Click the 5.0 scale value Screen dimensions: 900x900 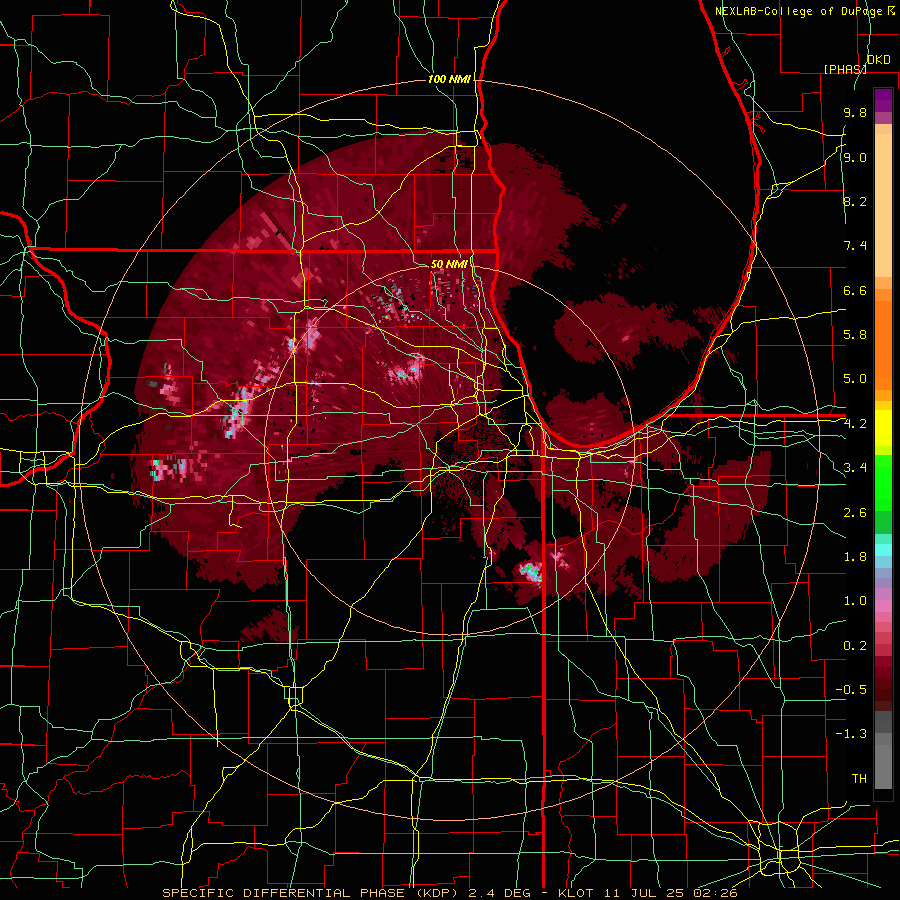point(855,379)
